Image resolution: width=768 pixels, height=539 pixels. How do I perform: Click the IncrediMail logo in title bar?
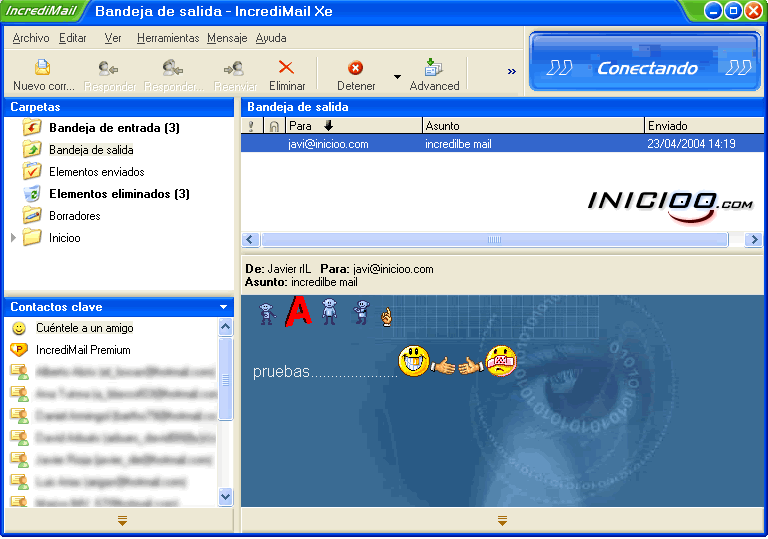click(42, 11)
